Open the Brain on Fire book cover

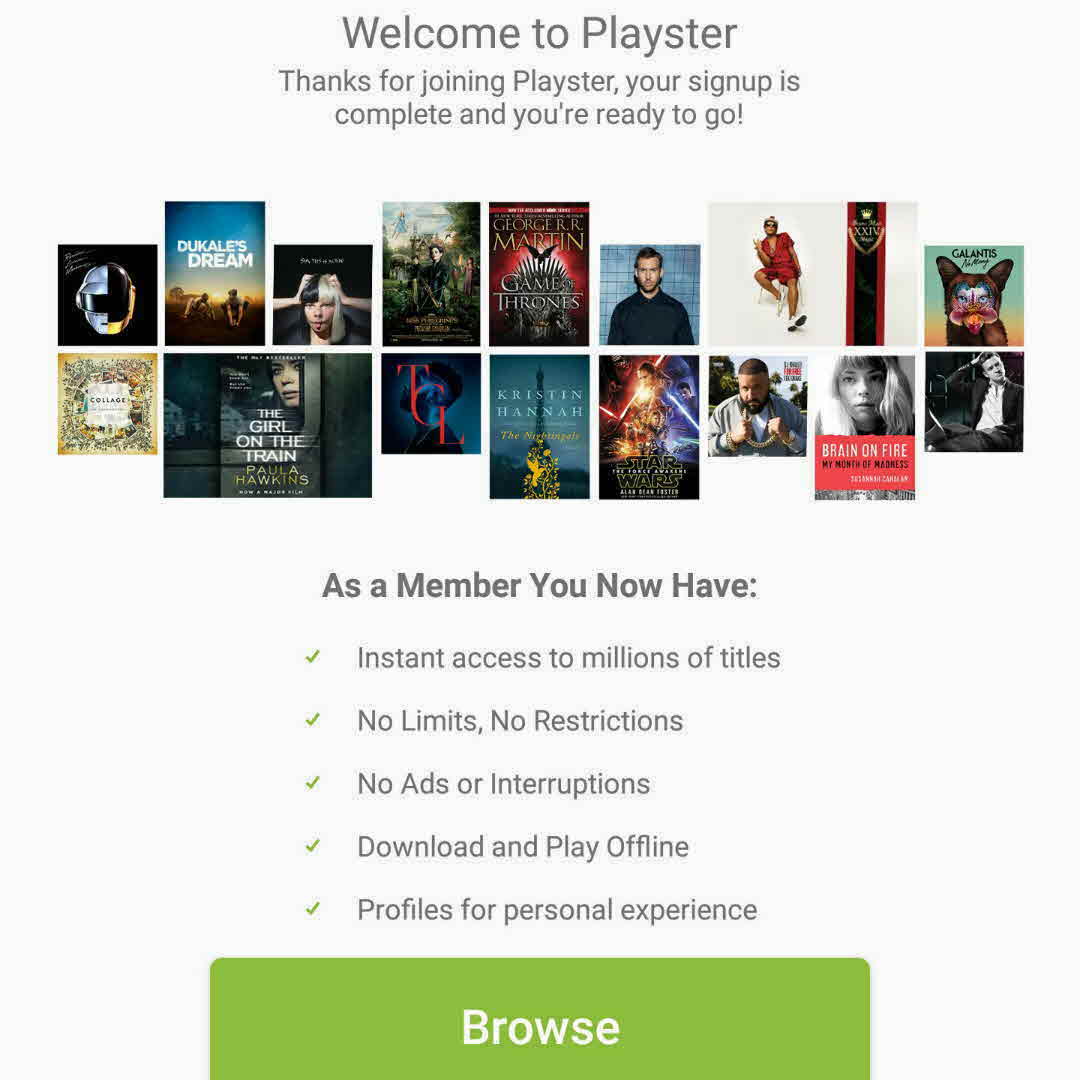coord(865,427)
